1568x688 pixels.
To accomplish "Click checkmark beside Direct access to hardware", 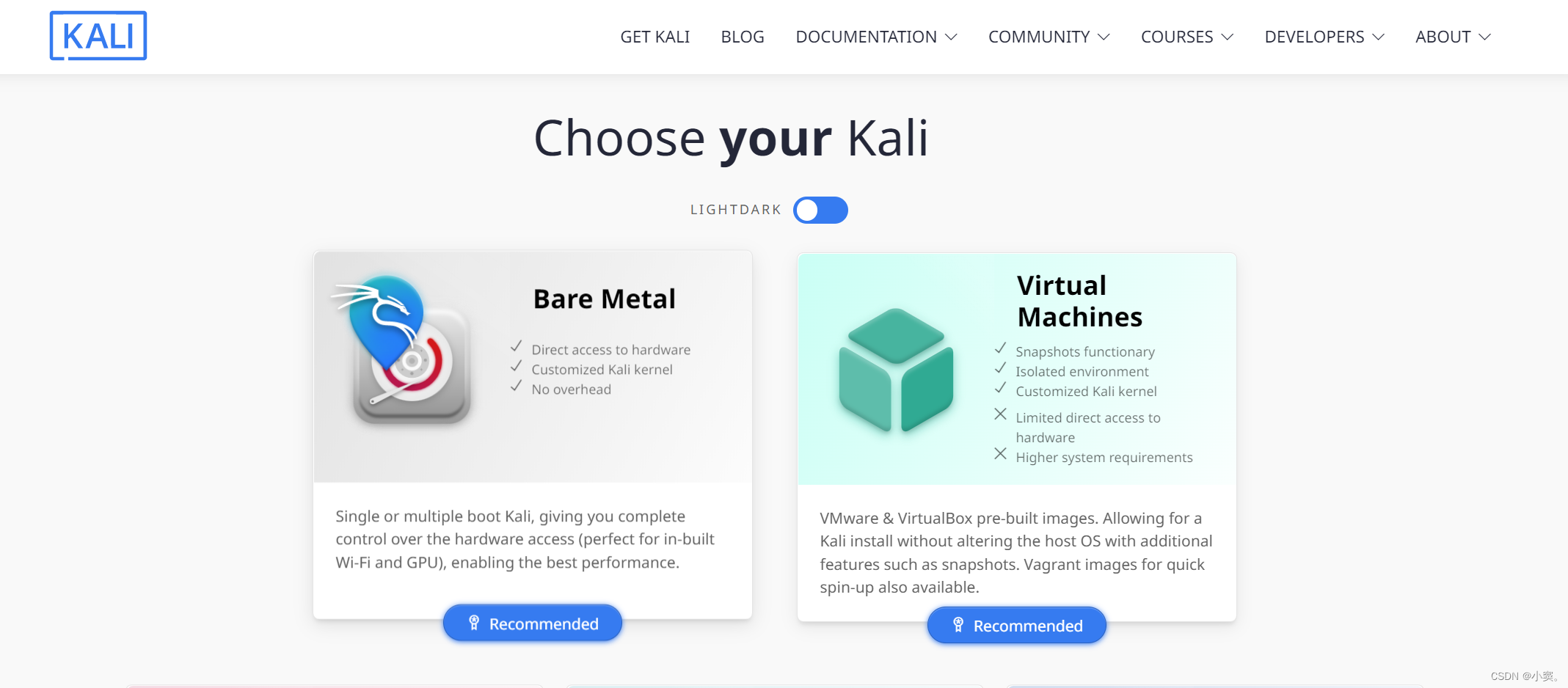I will [x=516, y=346].
